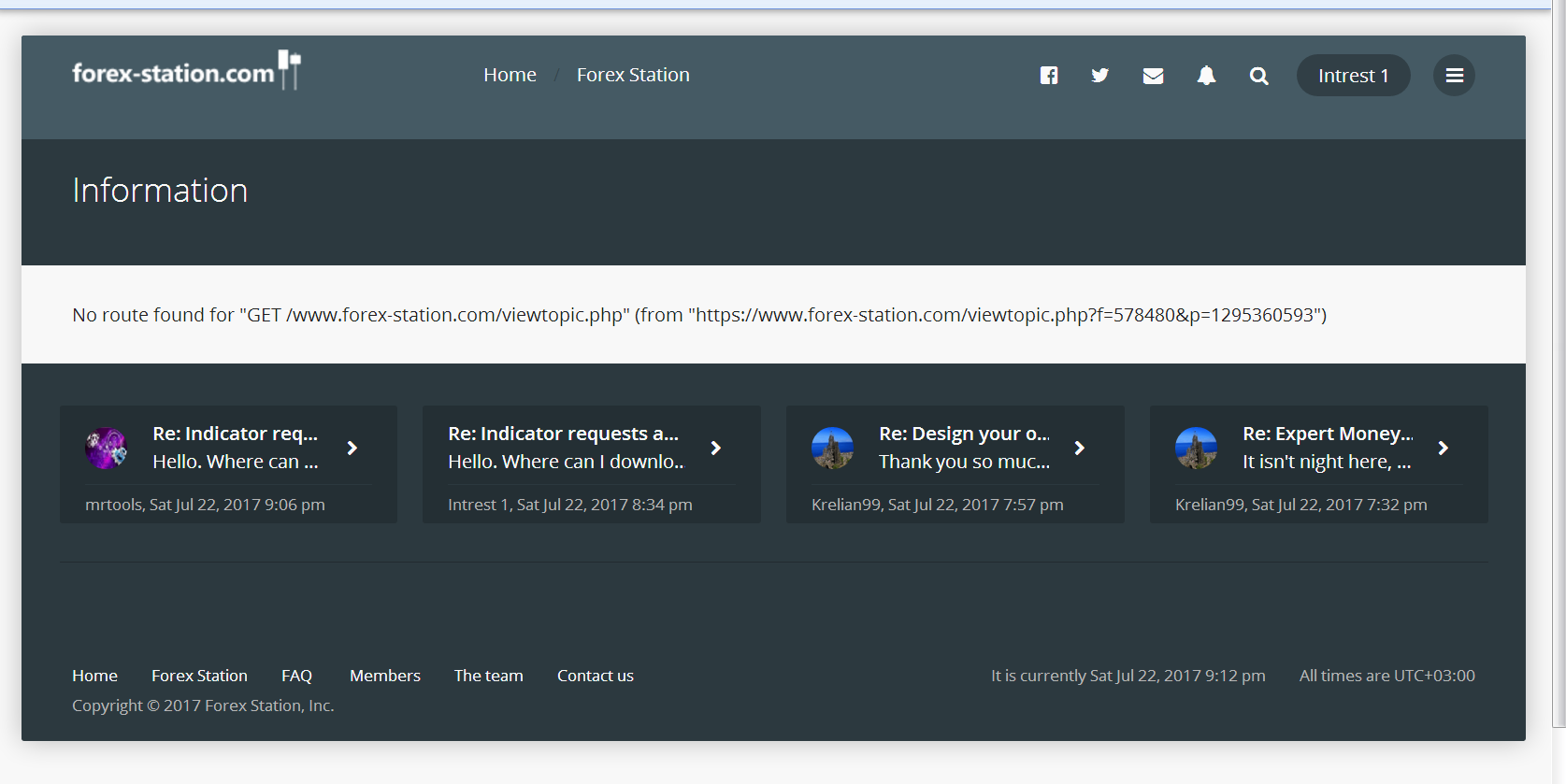Image resolution: width=1566 pixels, height=784 pixels.
Task: Click "mrtools, Sat Jul 22, 2017 9:06 pm" text
Action: (x=205, y=505)
